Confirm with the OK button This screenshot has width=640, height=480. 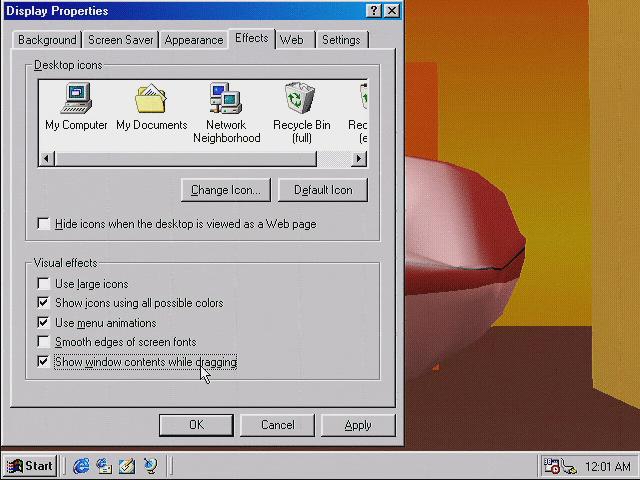196,425
